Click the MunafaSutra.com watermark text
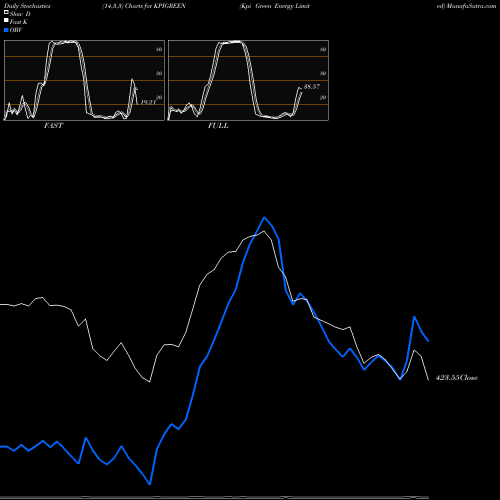500x500 pixels. click(471, 6)
